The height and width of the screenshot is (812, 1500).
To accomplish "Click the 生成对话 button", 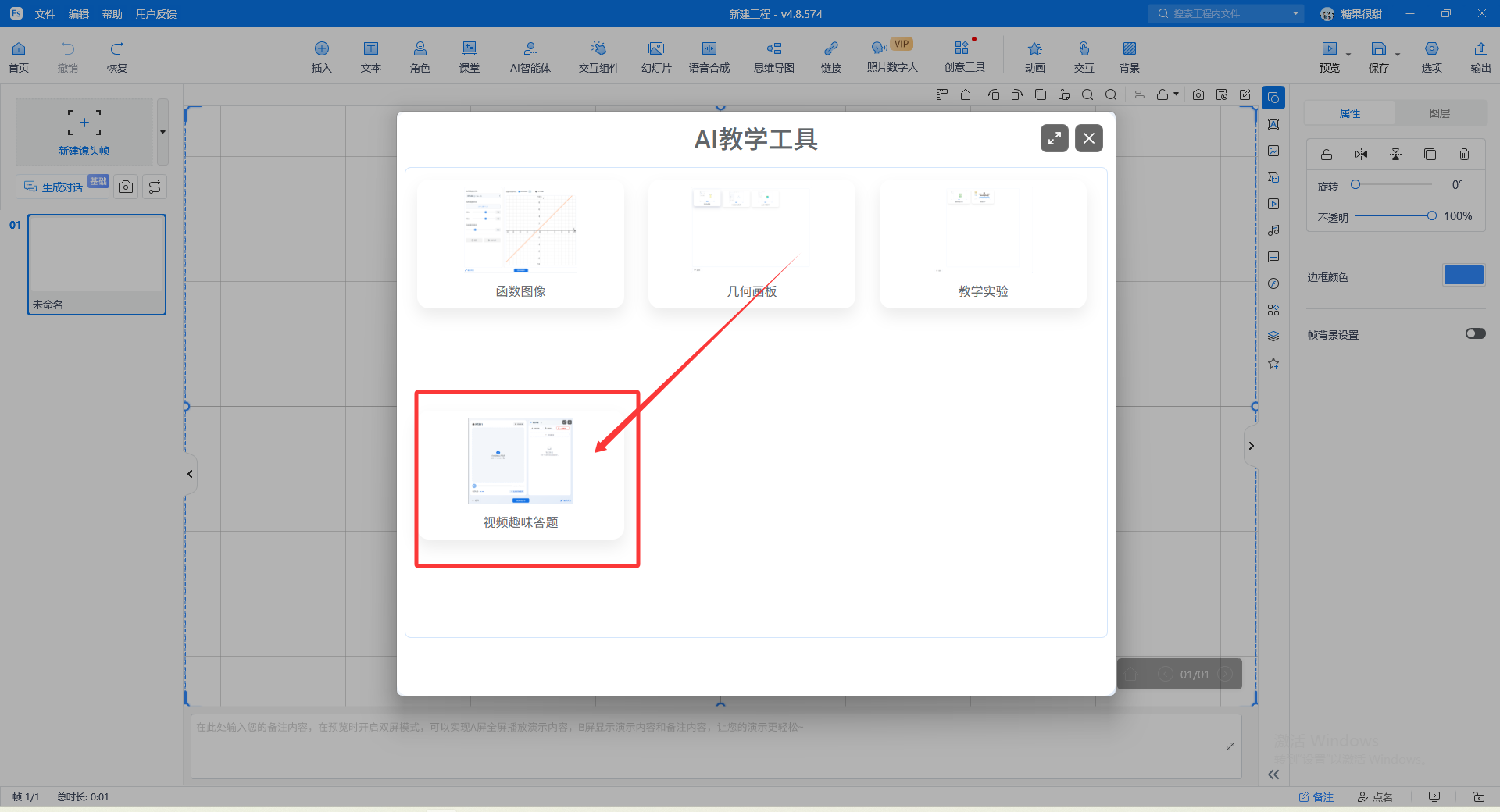I will 62,187.
